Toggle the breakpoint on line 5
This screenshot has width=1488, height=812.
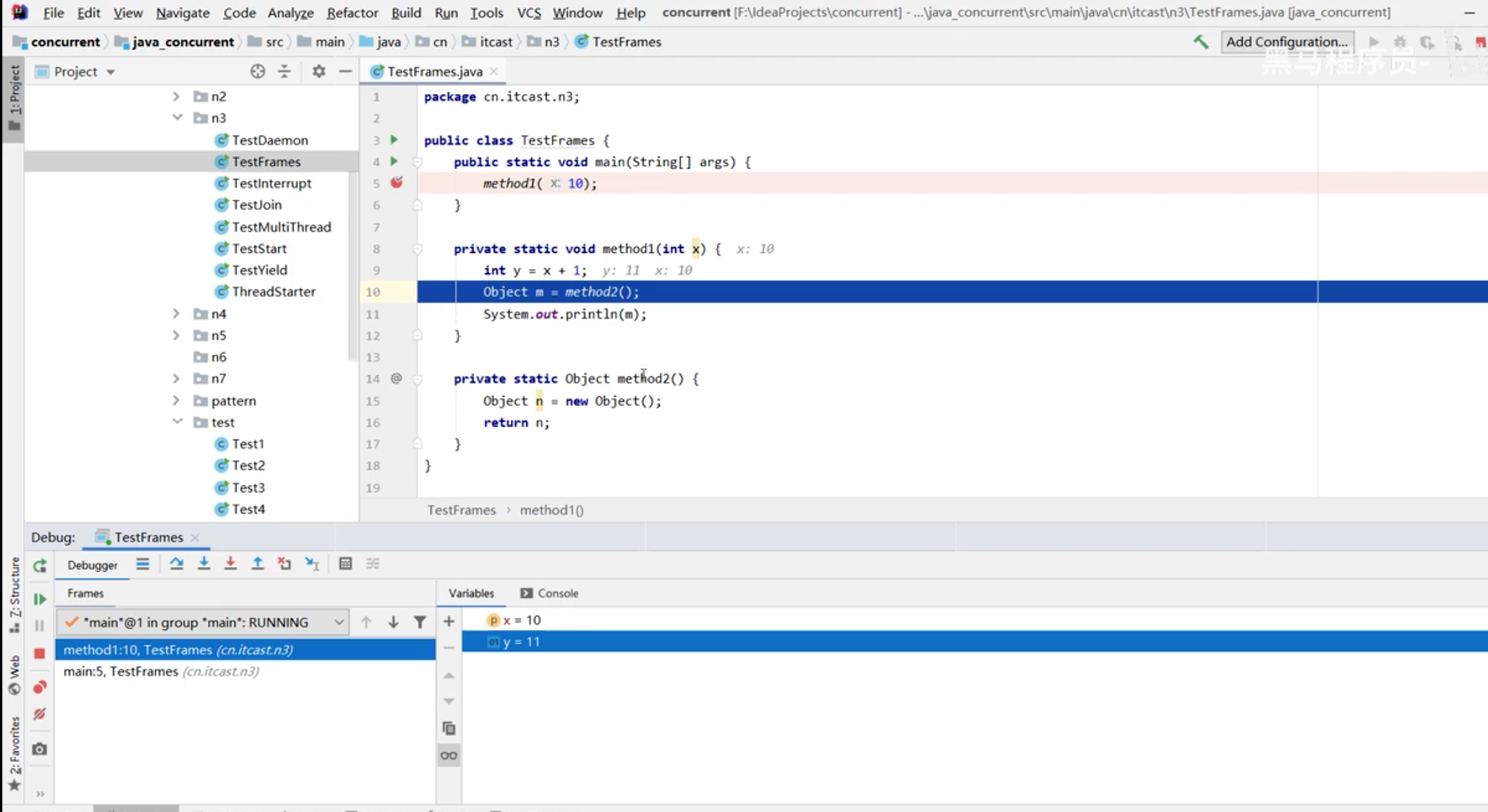click(x=397, y=183)
